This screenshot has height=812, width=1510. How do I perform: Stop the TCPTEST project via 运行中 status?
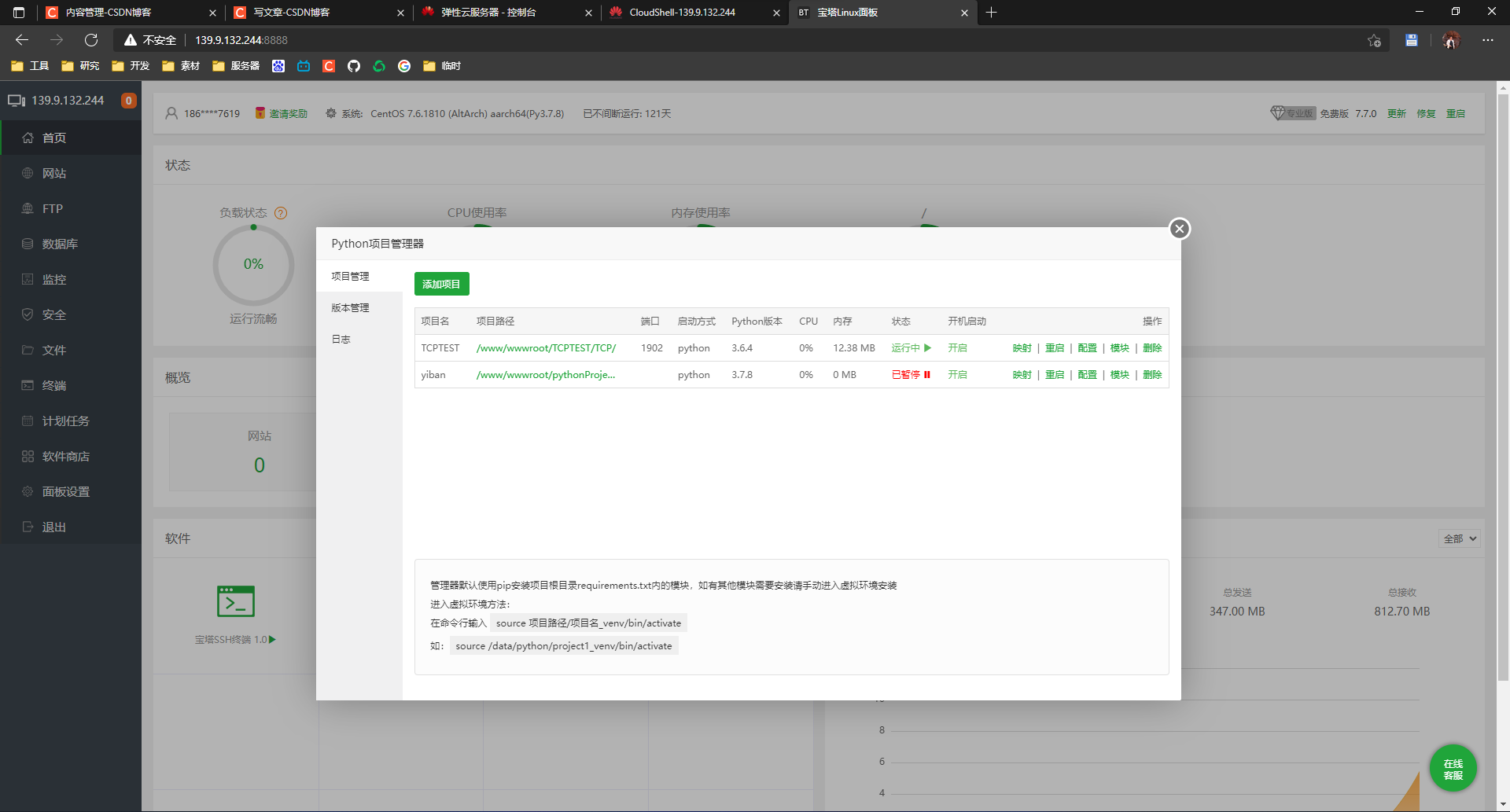coord(911,347)
